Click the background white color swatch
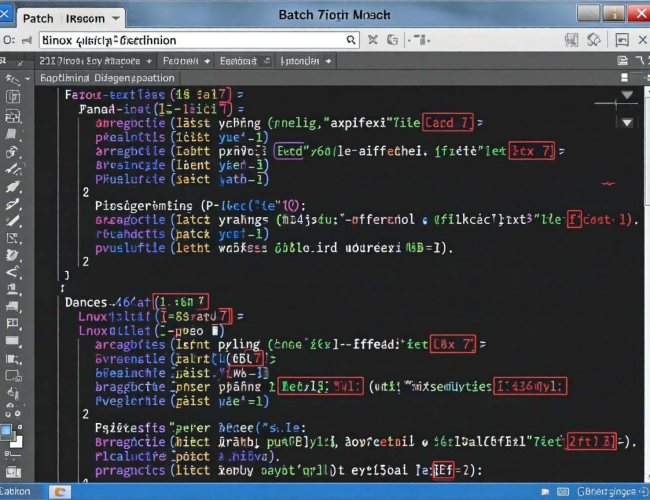 (x=17, y=442)
